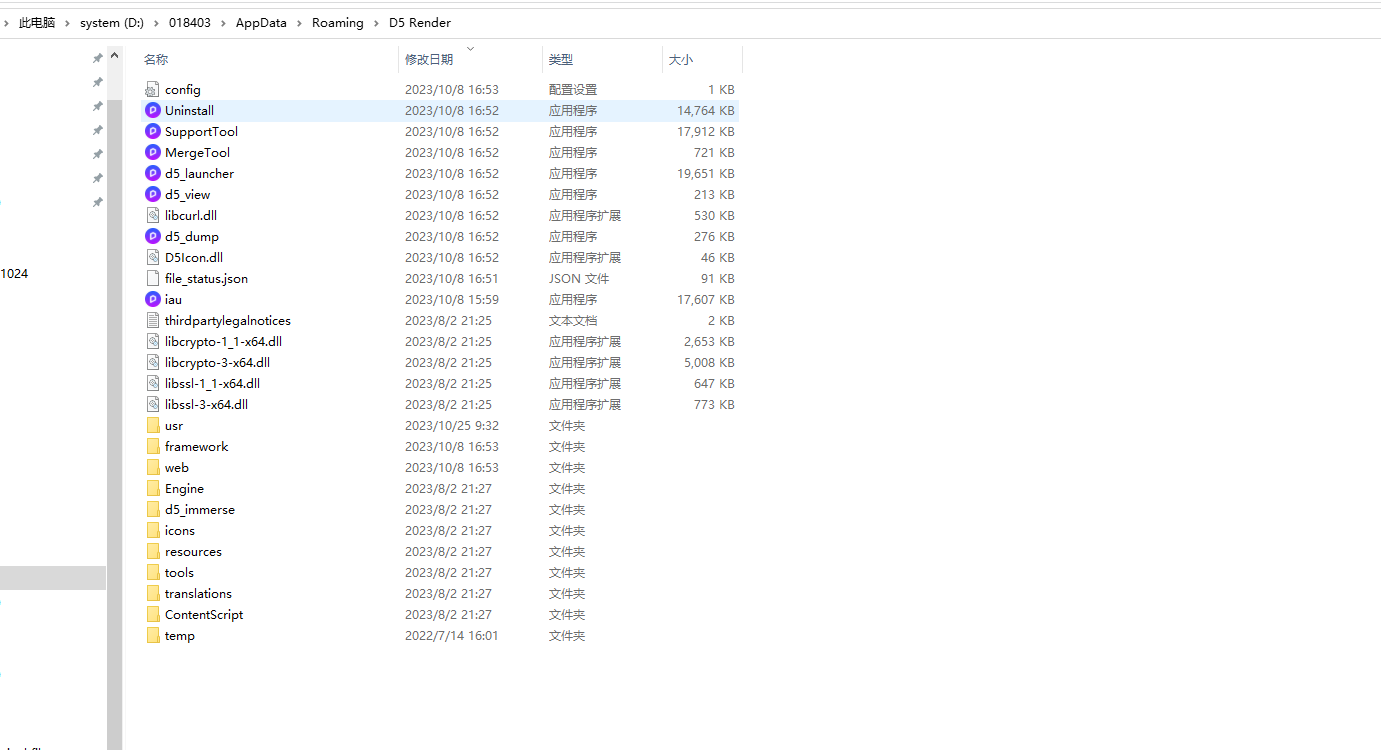
Task: Navigate to system (D:) in the breadcrumb
Action: [x=112, y=23]
